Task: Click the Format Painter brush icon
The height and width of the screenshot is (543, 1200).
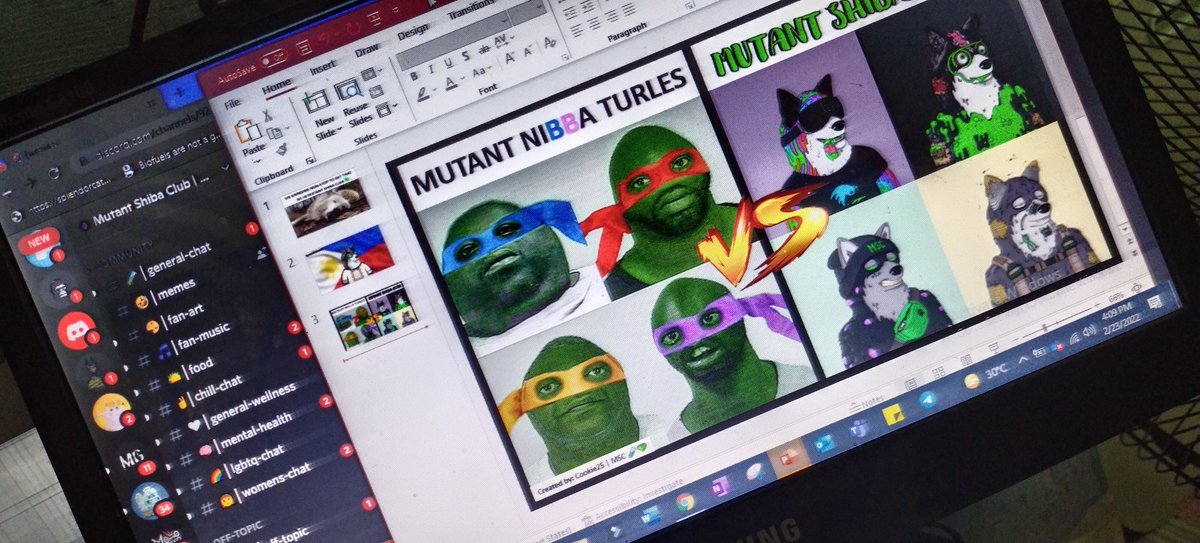Action: click(283, 148)
